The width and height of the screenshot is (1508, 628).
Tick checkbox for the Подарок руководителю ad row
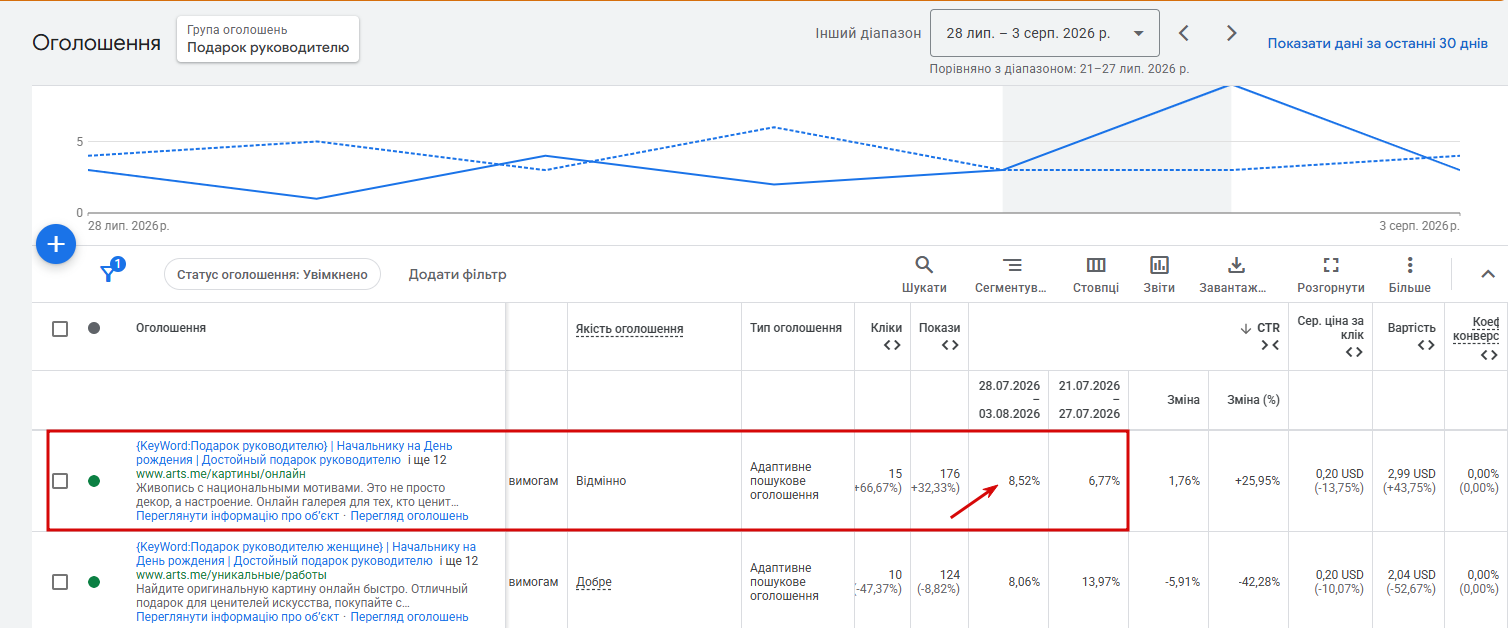pyautogui.click(x=60, y=481)
